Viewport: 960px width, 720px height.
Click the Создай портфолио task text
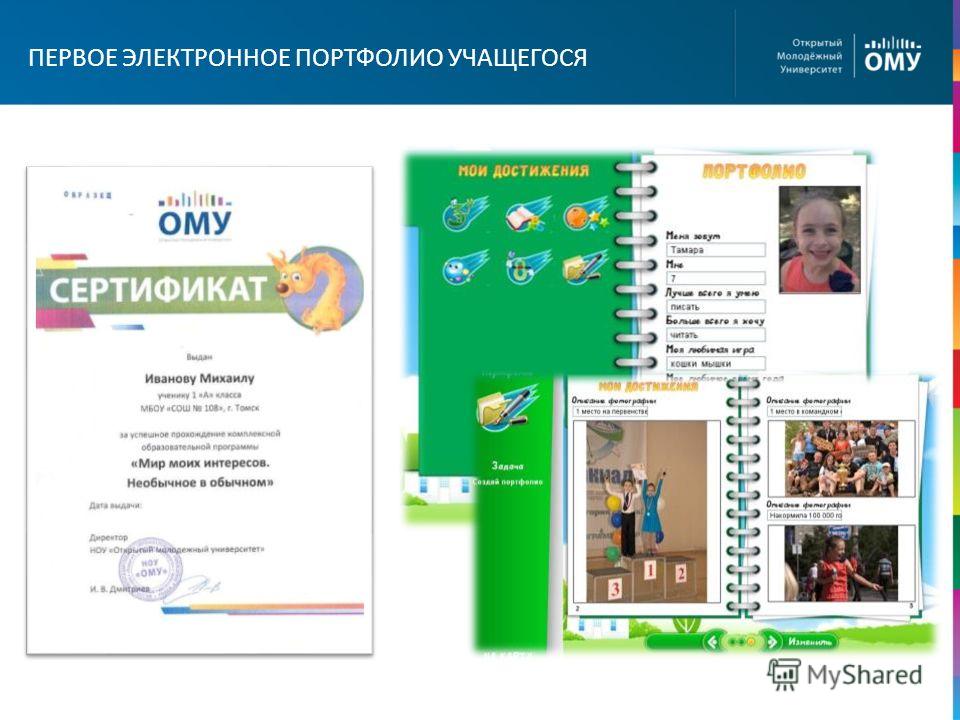click(x=508, y=482)
